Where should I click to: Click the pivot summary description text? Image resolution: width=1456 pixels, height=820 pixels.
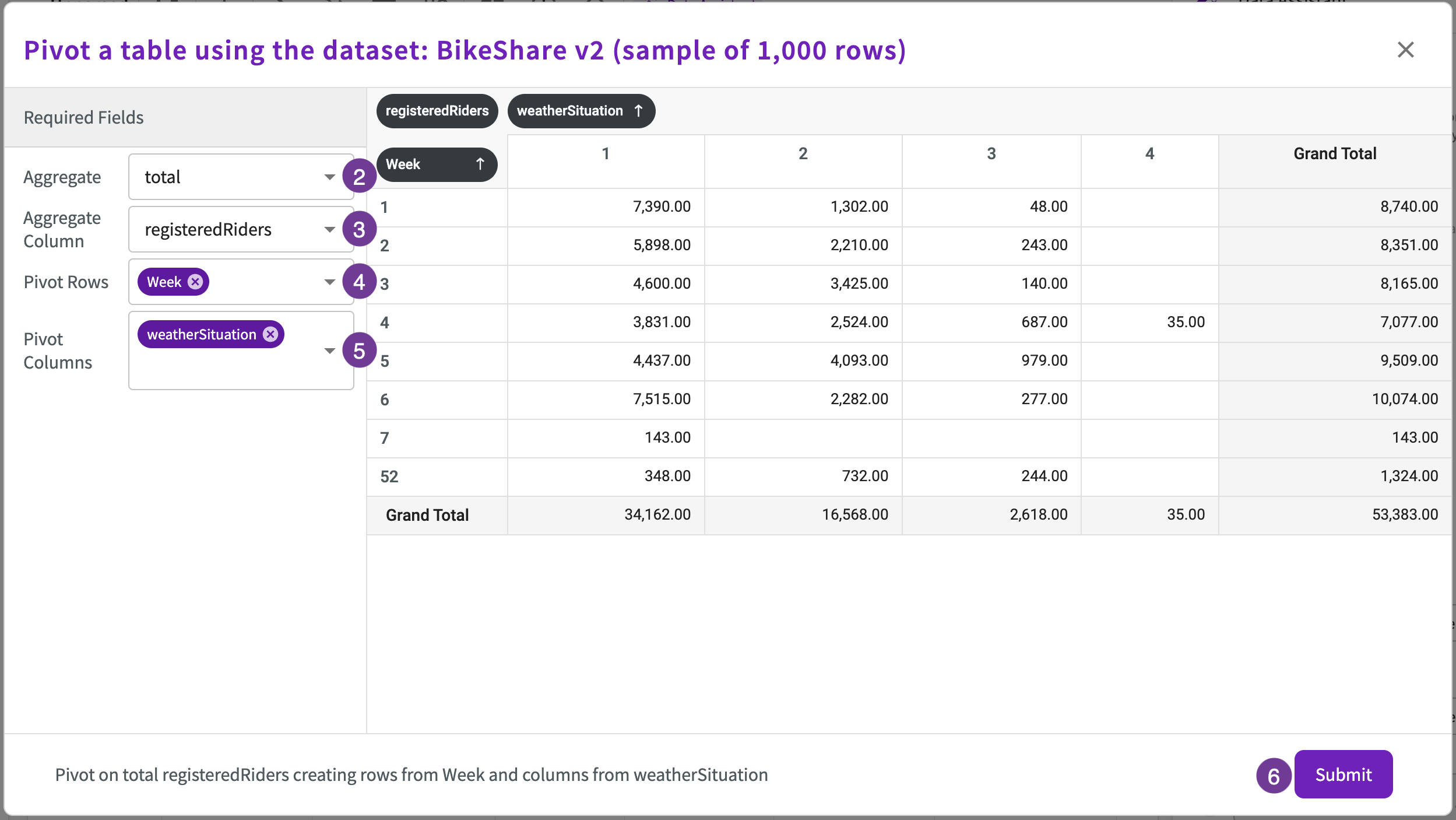411,775
